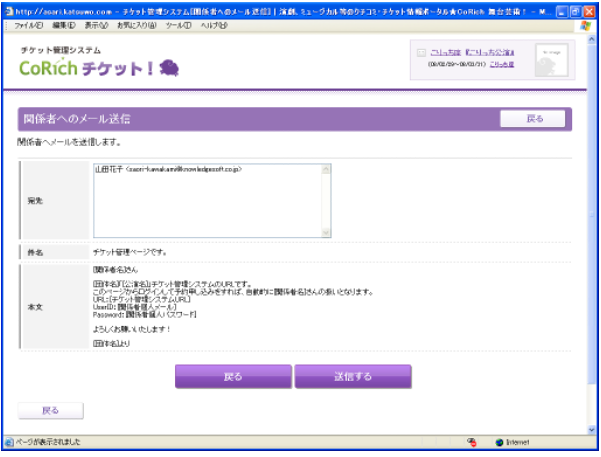Click the white 戻る button in header bar
The height and width of the screenshot is (457, 601).
(534, 119)
